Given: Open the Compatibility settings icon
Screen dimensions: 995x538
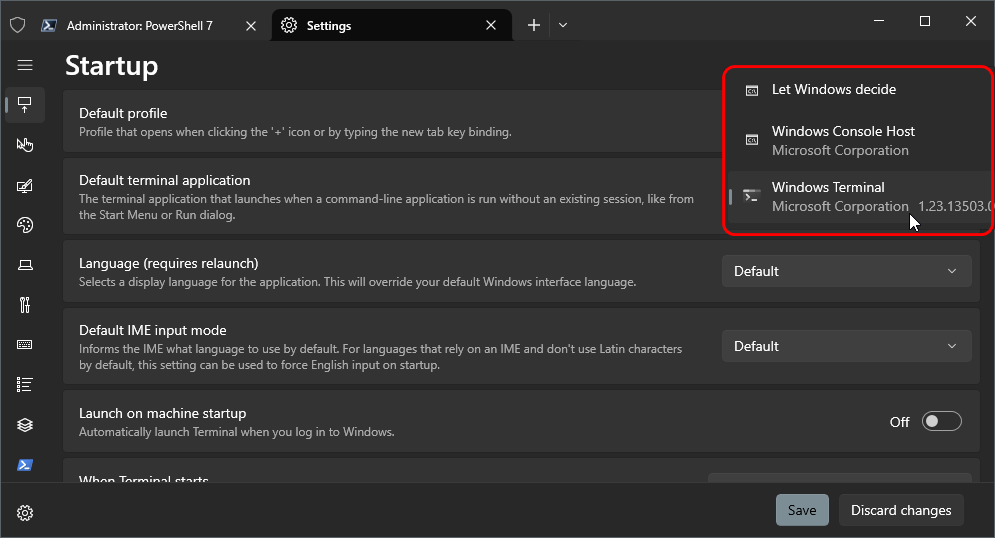Looking at the screenshot, I should 25,305.
